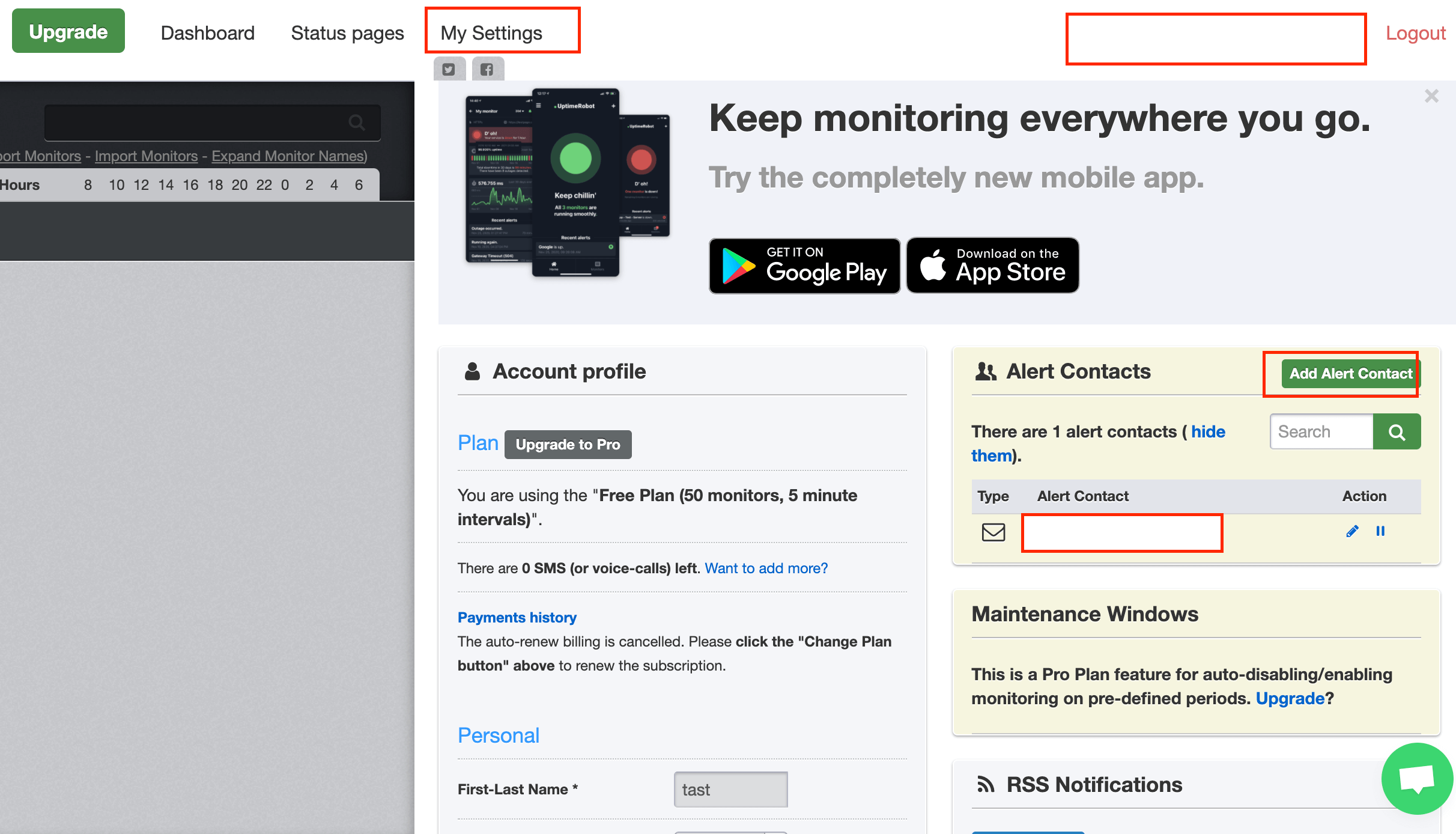Click the Alert Contacts search input field
The height and width of the screenshot is (834, 1456).
click(x=1321, y=431)
